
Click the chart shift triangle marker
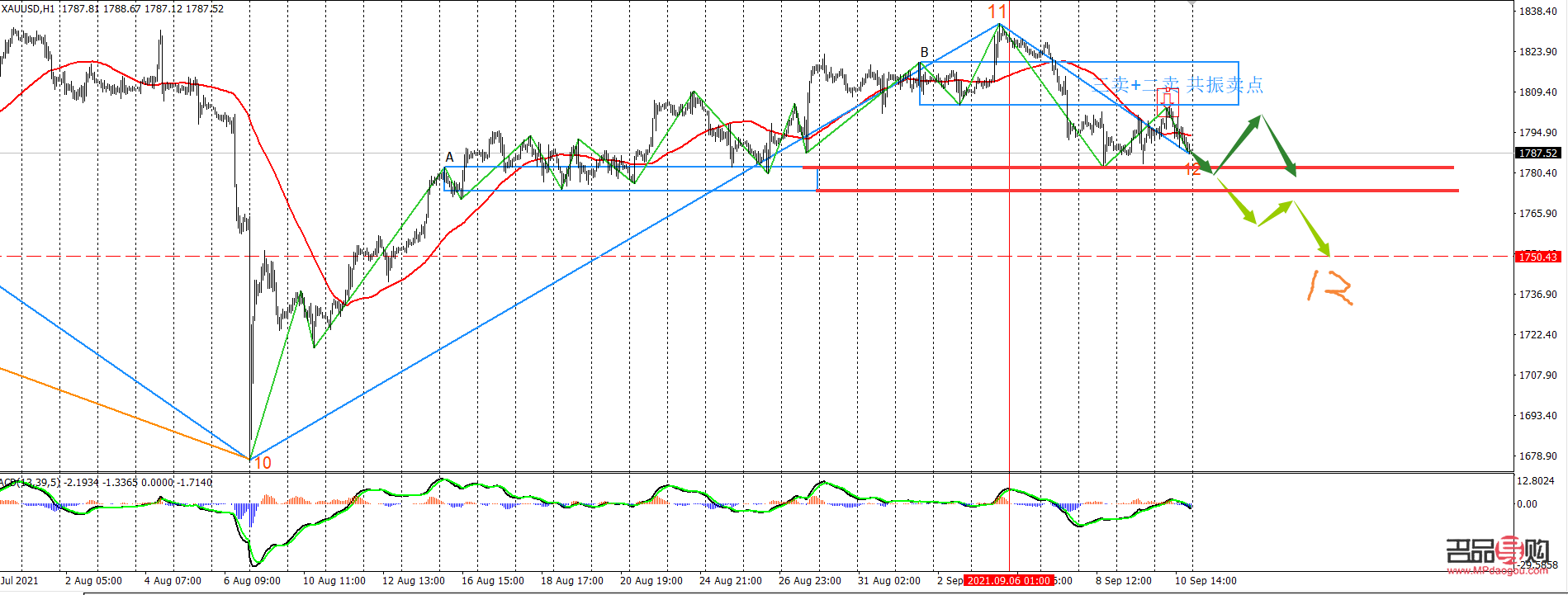tap(1191, 3)
